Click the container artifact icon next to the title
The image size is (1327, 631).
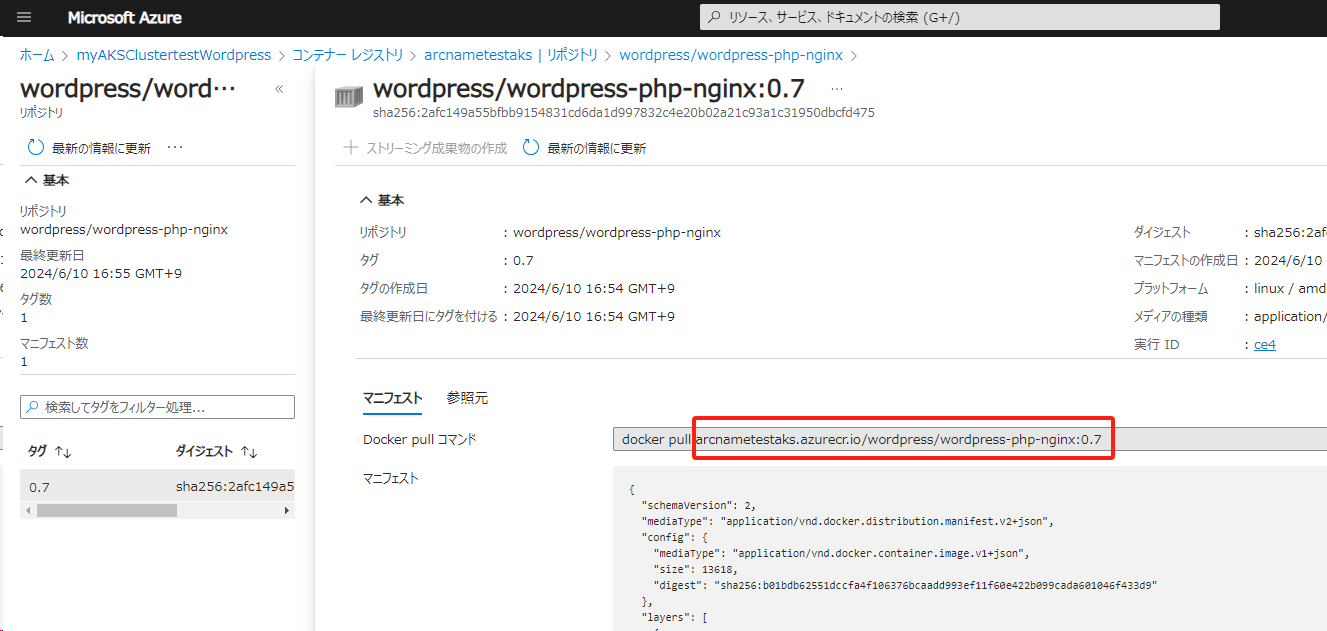(x=349, y=95)
